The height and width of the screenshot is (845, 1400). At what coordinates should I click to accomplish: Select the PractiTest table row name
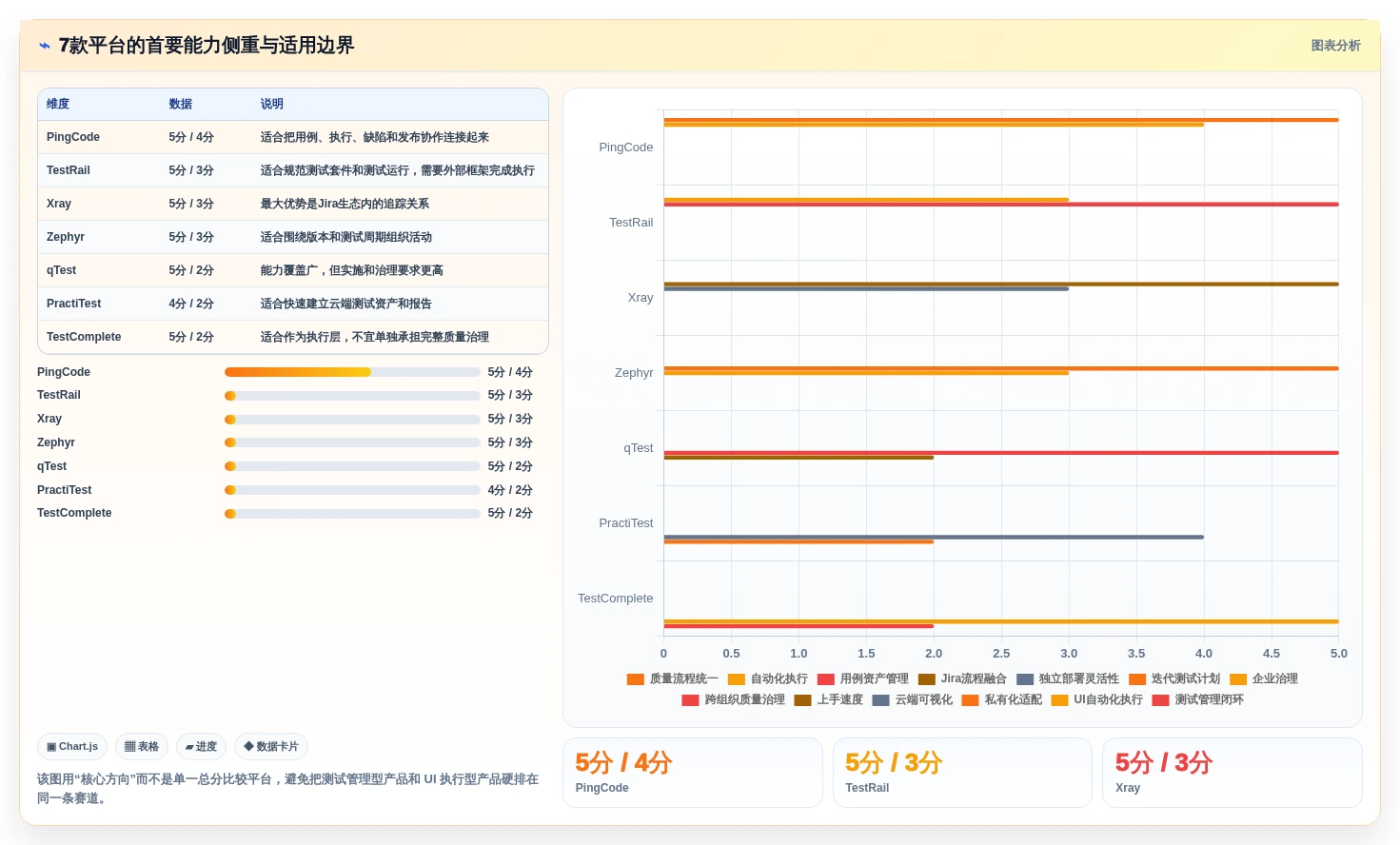(x=74, y=304)
